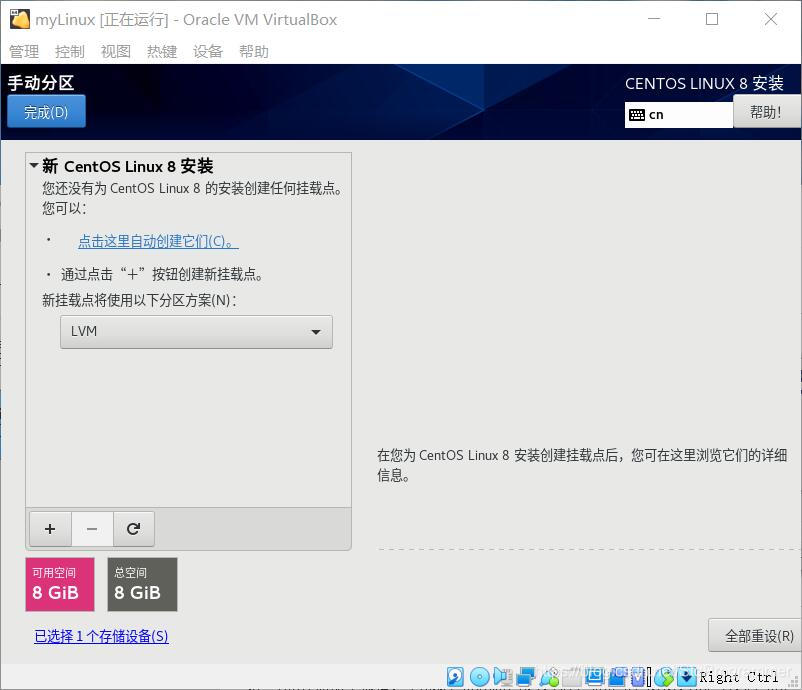Image resolution: width=802 pixels, height=690 pixels.
Task: Click the text 新挂载点将使用以下分区方案(N):
Action: [139, 300]
